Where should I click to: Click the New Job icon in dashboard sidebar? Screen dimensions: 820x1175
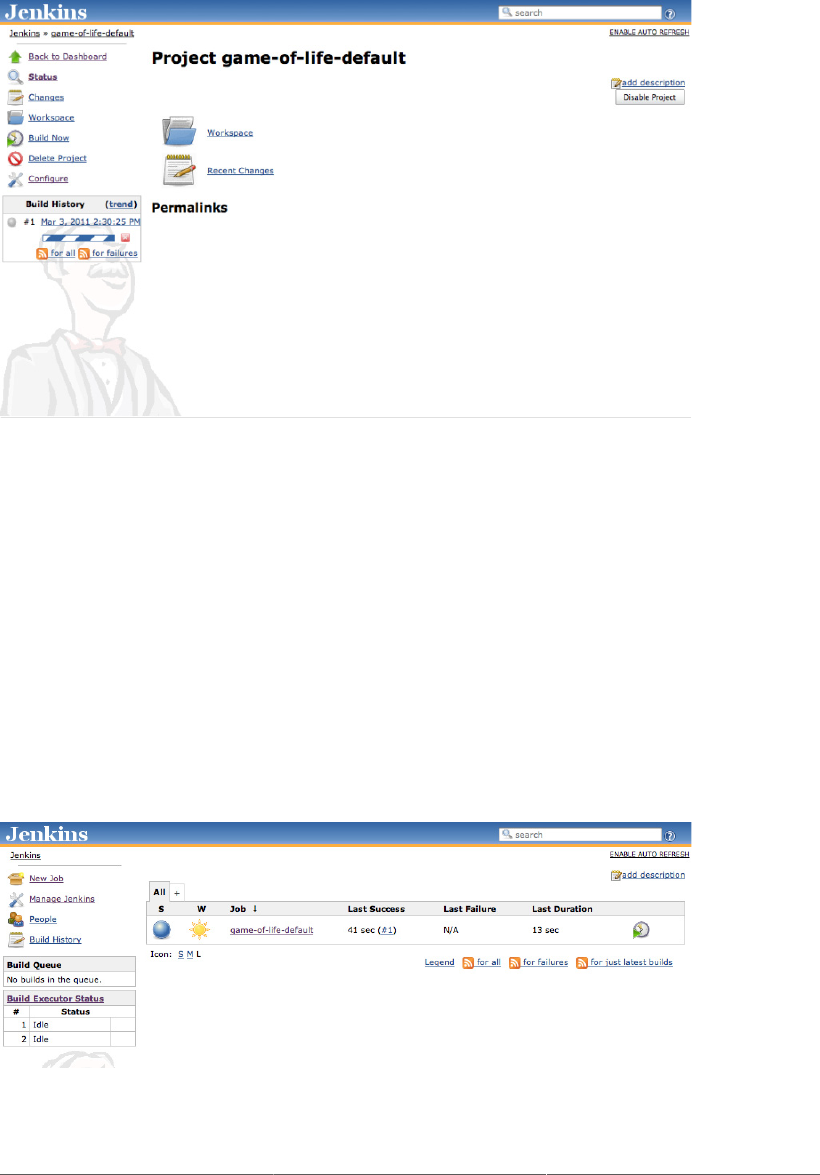[16, 878]
